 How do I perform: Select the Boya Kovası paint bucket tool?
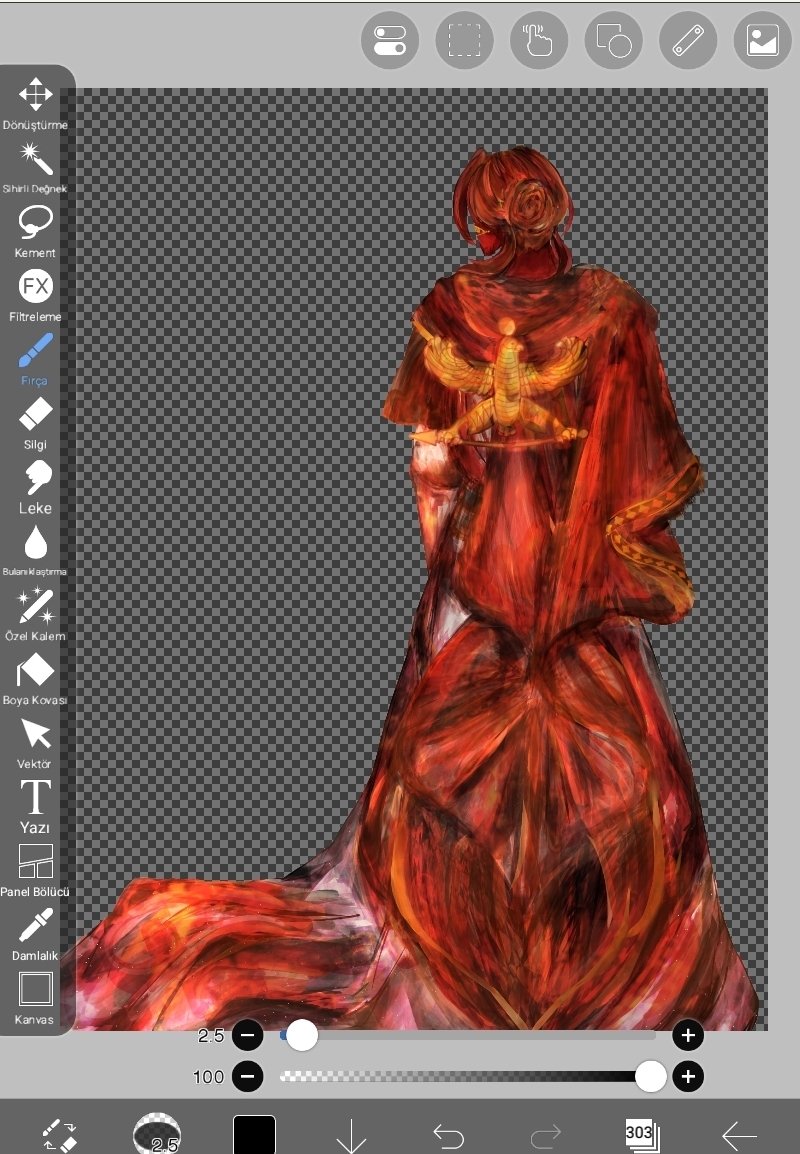point(35,679)
